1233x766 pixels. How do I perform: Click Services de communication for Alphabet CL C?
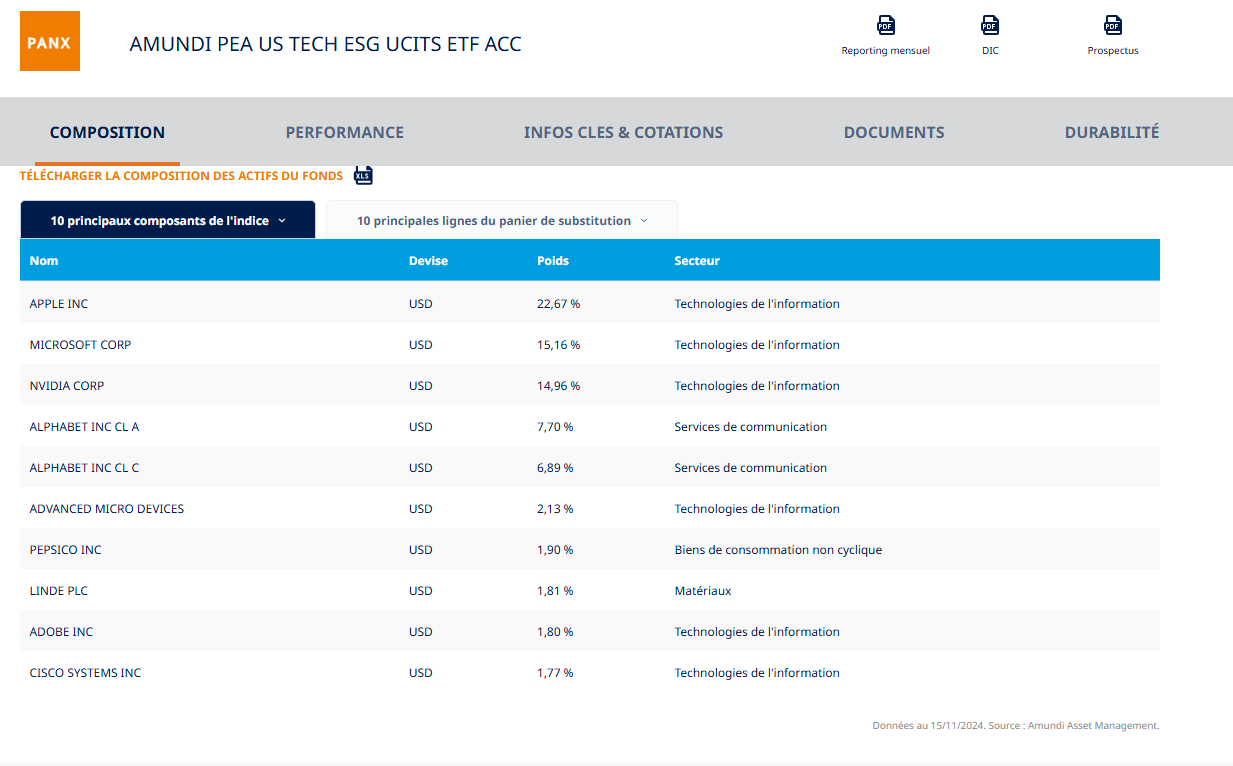click(751, 468)
